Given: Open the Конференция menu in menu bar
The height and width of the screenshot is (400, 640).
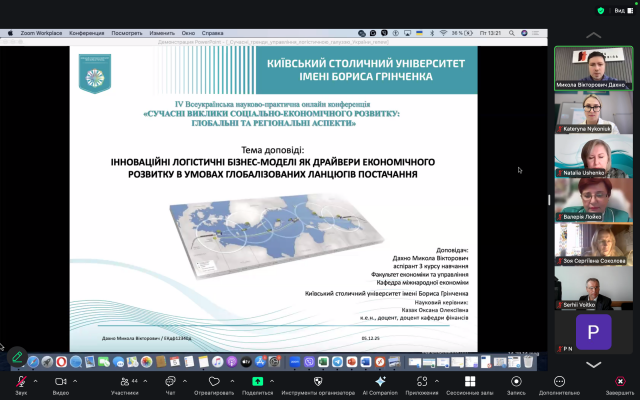Looking at the screenshot, I should coord(86,32).
